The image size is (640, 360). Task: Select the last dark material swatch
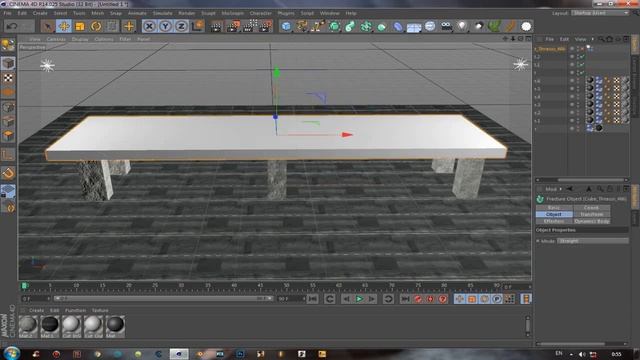115,326
